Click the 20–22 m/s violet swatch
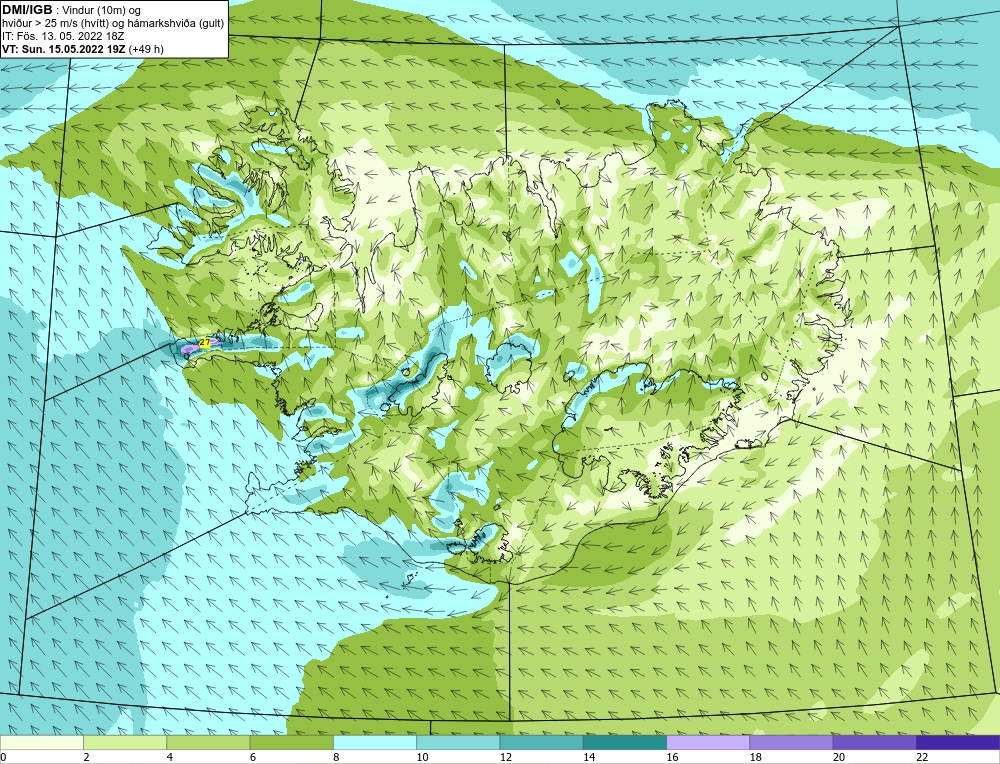The height and width of the screenshot is (764, 1000). click(x=874, y=743)
